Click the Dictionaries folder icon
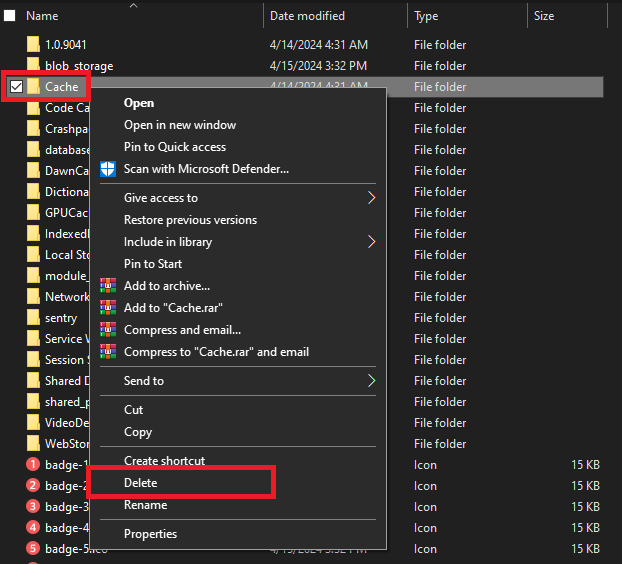The height and width of the screenshot is (564, 622). pyautogui.click(x=33, y=192)
